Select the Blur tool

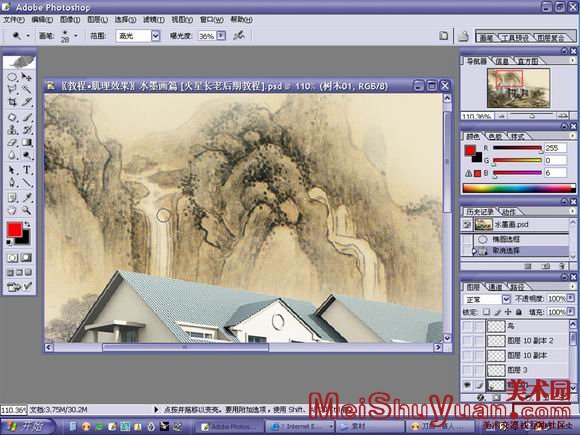[12, 155]
